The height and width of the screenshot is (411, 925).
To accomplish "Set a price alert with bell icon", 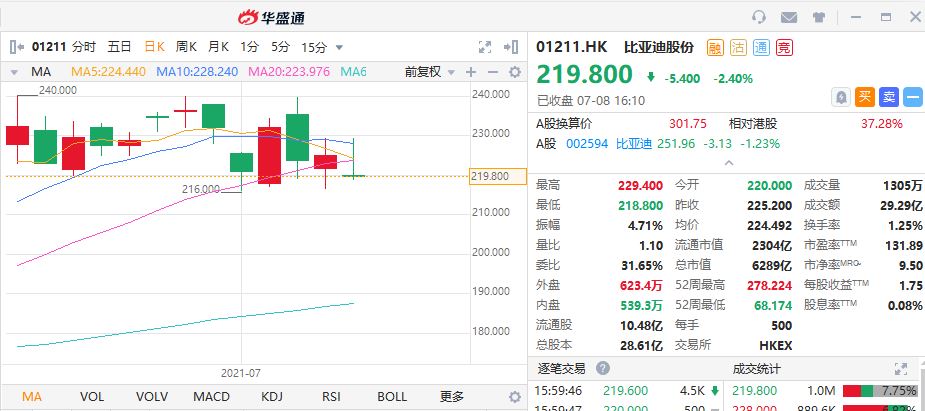I will (x=841, y=97).
